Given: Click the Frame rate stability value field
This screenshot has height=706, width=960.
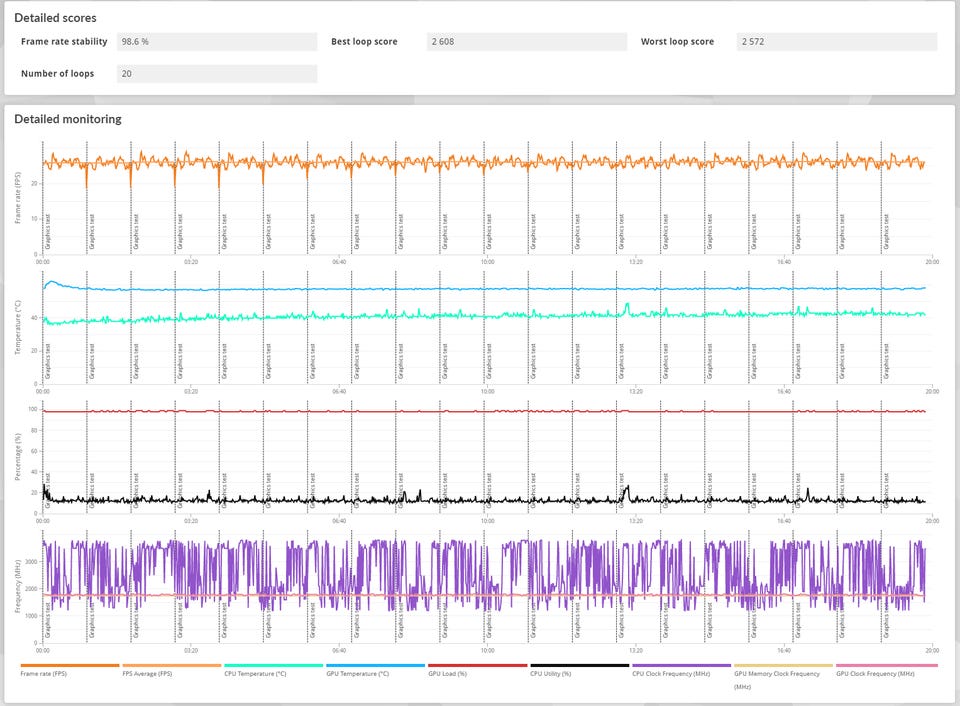Looking at the screenshot, I should click(216, 42).
